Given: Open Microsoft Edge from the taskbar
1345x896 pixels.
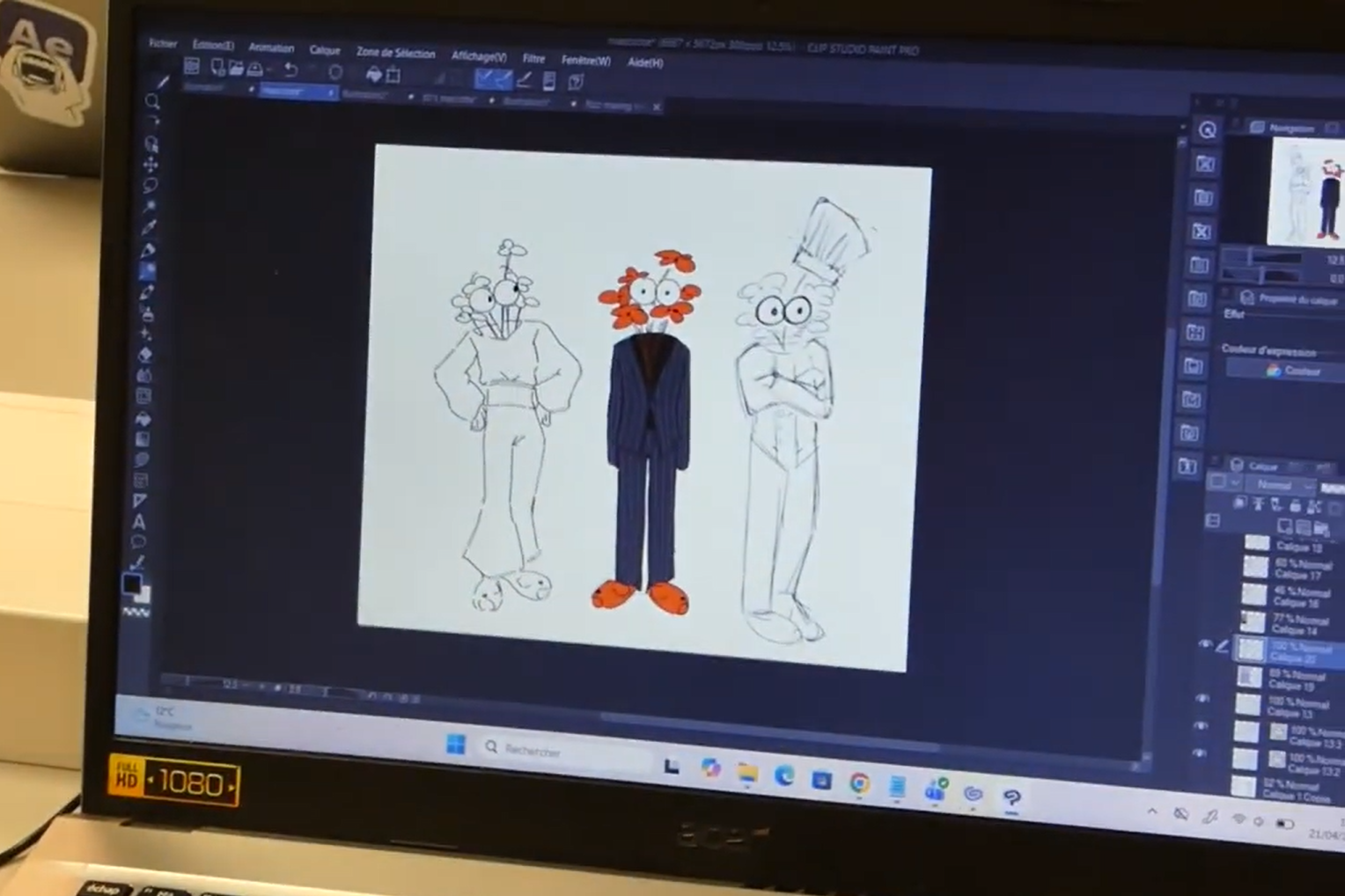Looking at the screenshot, I should coord(783,776).
